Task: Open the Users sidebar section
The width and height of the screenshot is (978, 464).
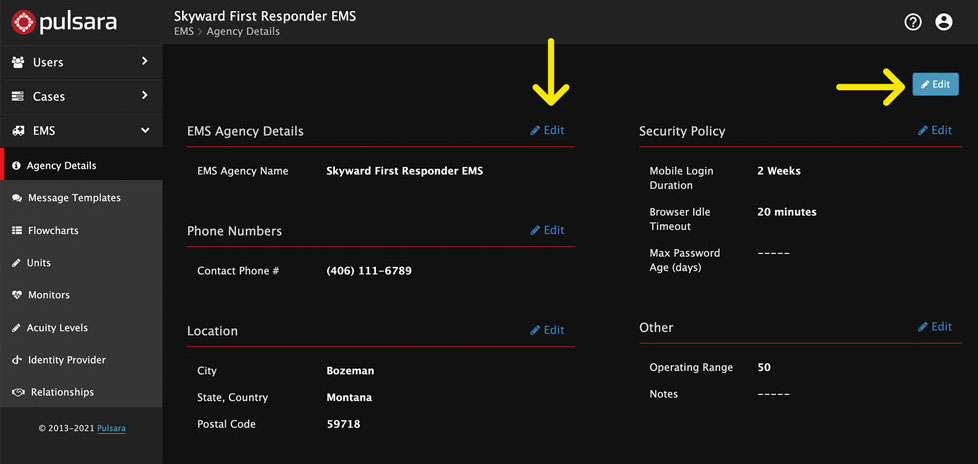Action: pos(81,62)
